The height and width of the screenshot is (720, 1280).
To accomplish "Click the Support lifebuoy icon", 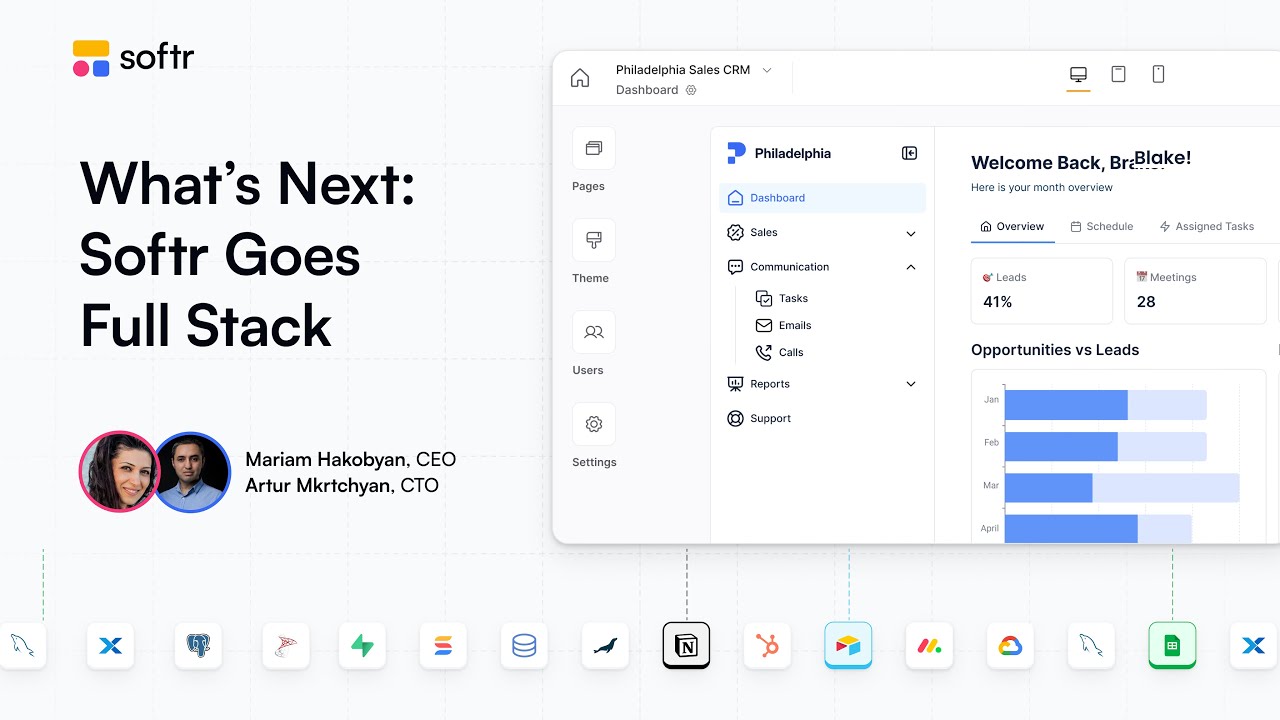I will pos(735,419).
